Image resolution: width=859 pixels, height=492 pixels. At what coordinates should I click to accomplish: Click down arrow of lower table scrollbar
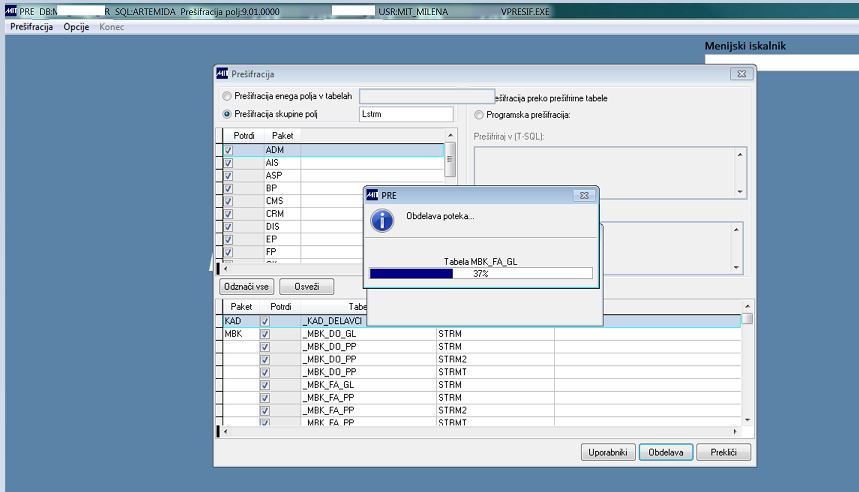tap(747, 420)
